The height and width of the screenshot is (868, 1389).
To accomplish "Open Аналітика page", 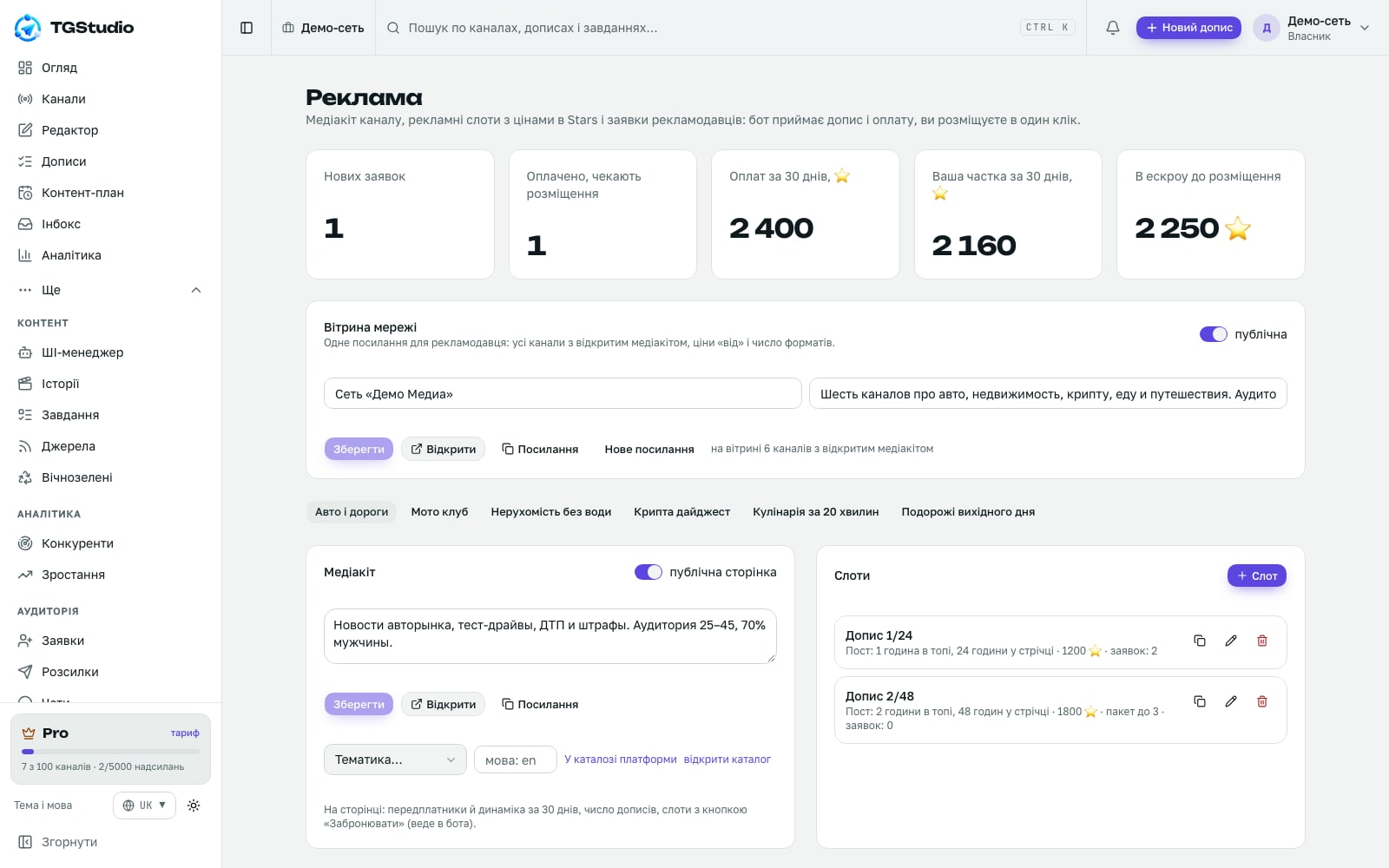I will (x=111, y=255).
